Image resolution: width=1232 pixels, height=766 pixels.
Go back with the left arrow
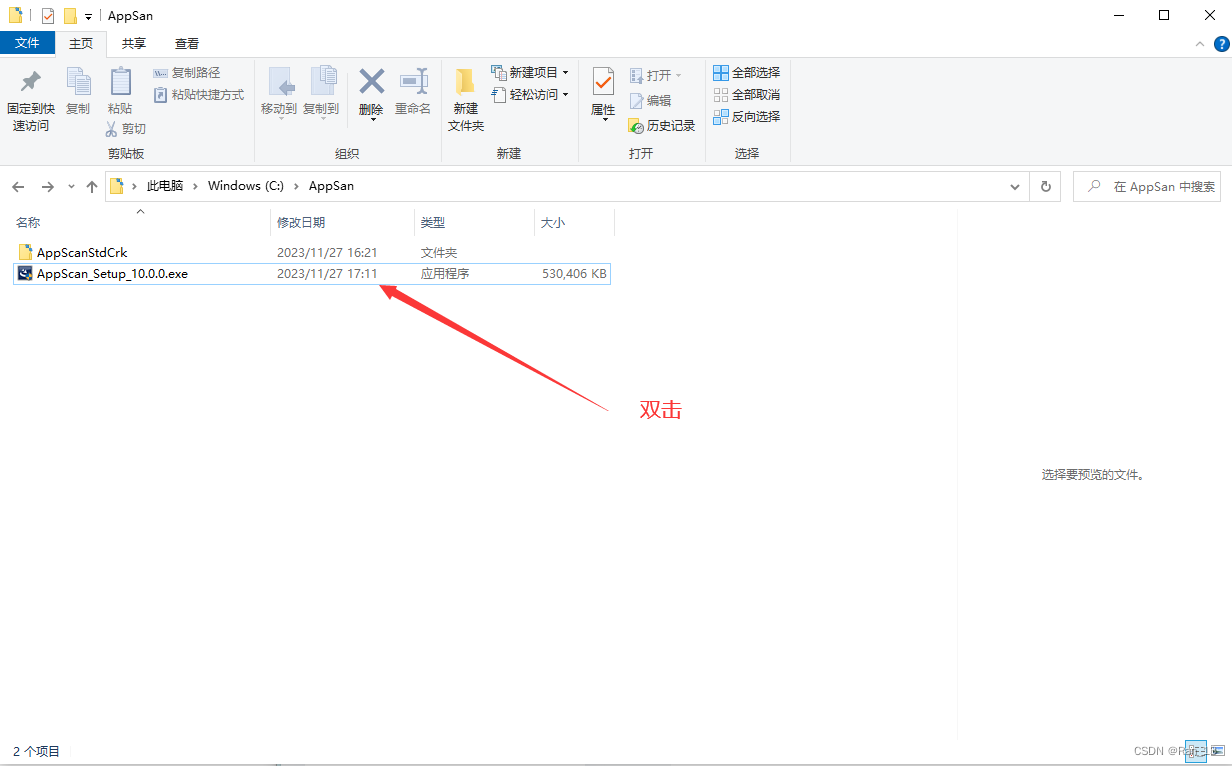[x=18, y=187]
